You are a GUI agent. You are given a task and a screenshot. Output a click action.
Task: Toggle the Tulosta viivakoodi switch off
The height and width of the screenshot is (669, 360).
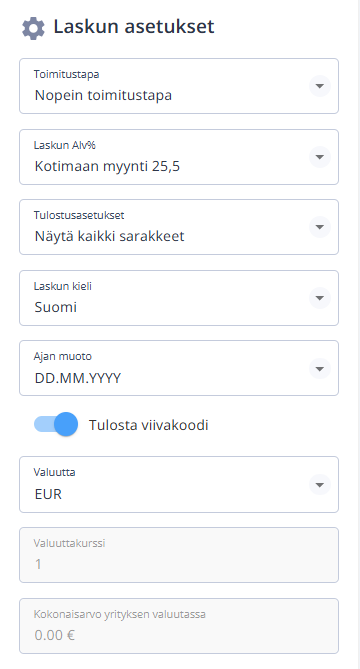(x=56, y=424)
